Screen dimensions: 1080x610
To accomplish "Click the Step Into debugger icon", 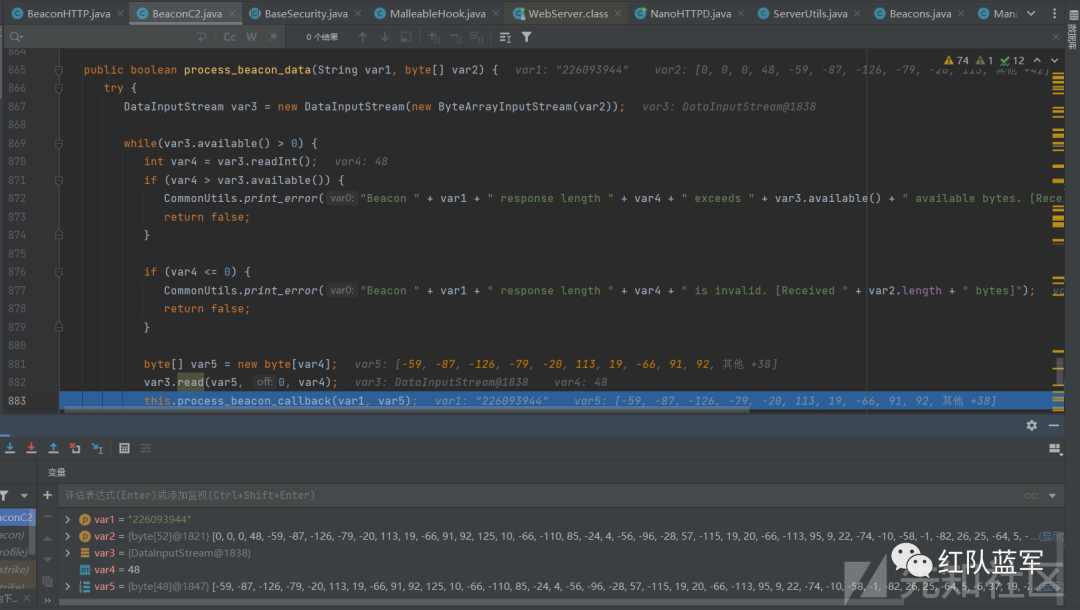I will tap(10, 448).
